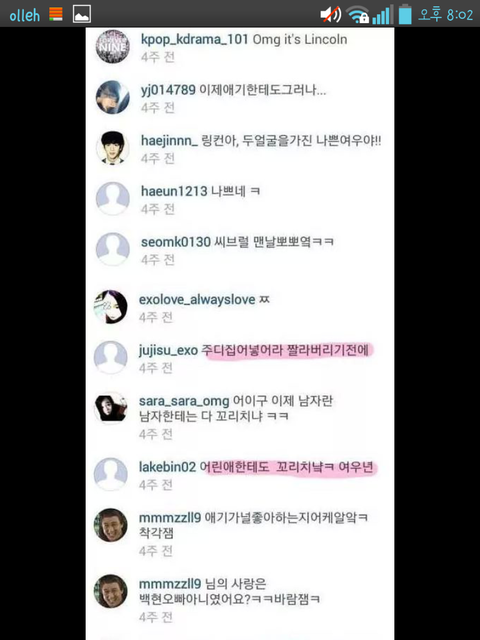Tap the cellular signal bars icon
The image size is (480, 640).
[x=383, y=15]
